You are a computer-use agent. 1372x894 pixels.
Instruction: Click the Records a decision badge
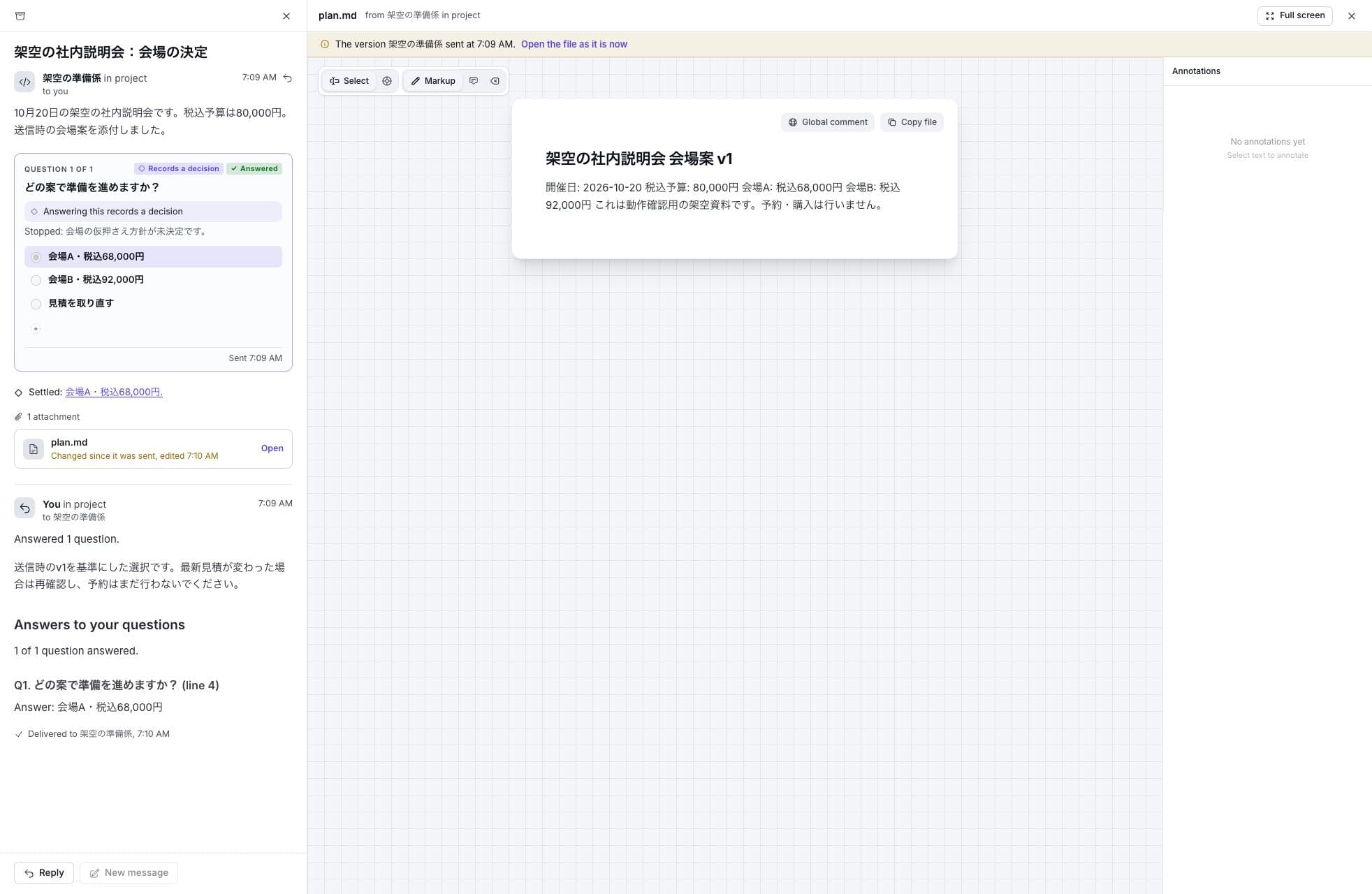(179, 168)
